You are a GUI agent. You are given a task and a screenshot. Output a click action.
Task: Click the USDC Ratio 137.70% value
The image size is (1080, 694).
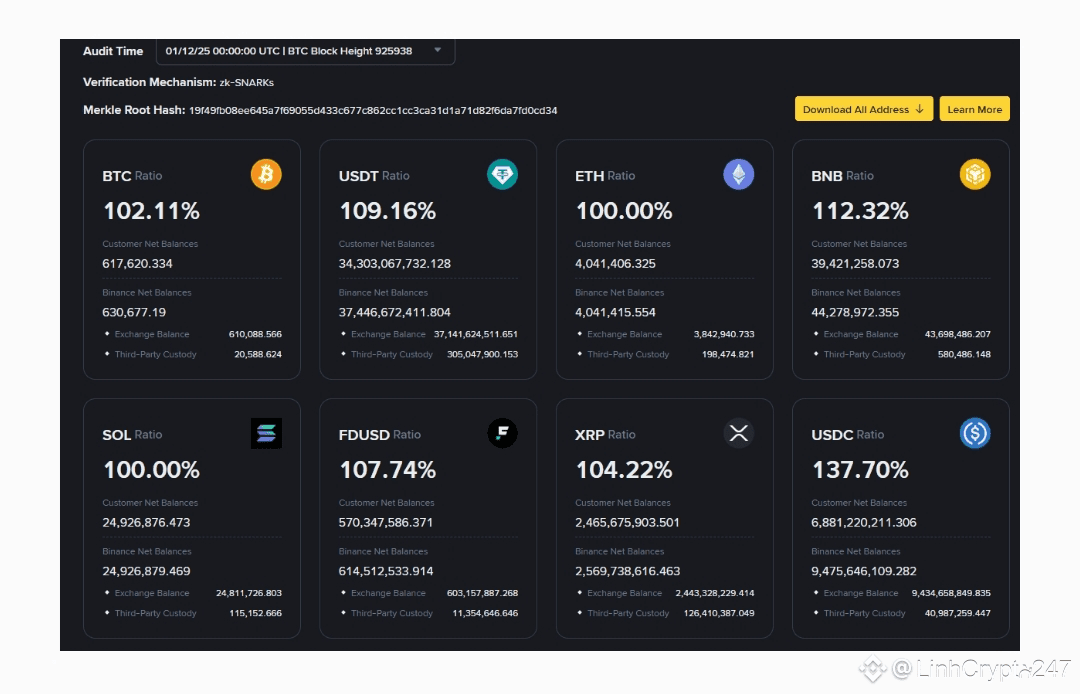tap(860, 470)
